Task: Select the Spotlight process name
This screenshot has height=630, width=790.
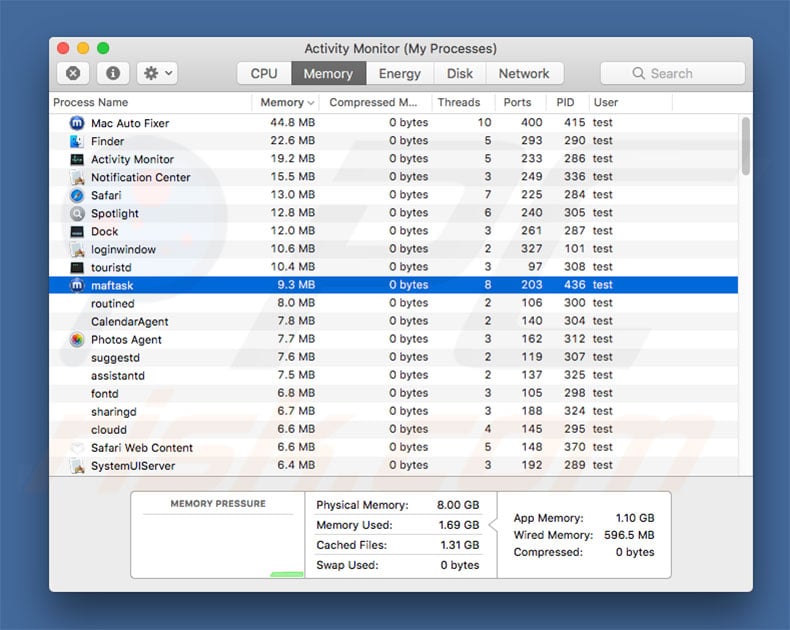Action: pyautogui.click(x=115, y=214)
